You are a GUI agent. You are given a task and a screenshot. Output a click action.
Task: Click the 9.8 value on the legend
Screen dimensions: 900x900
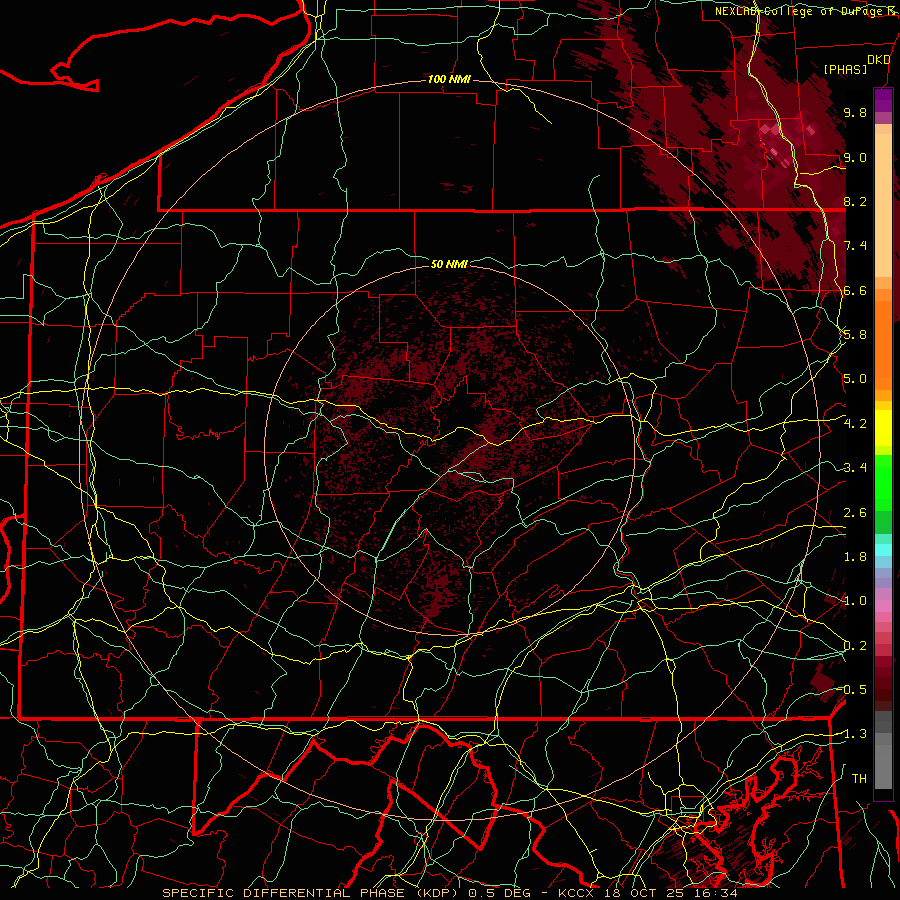[855, 112]
